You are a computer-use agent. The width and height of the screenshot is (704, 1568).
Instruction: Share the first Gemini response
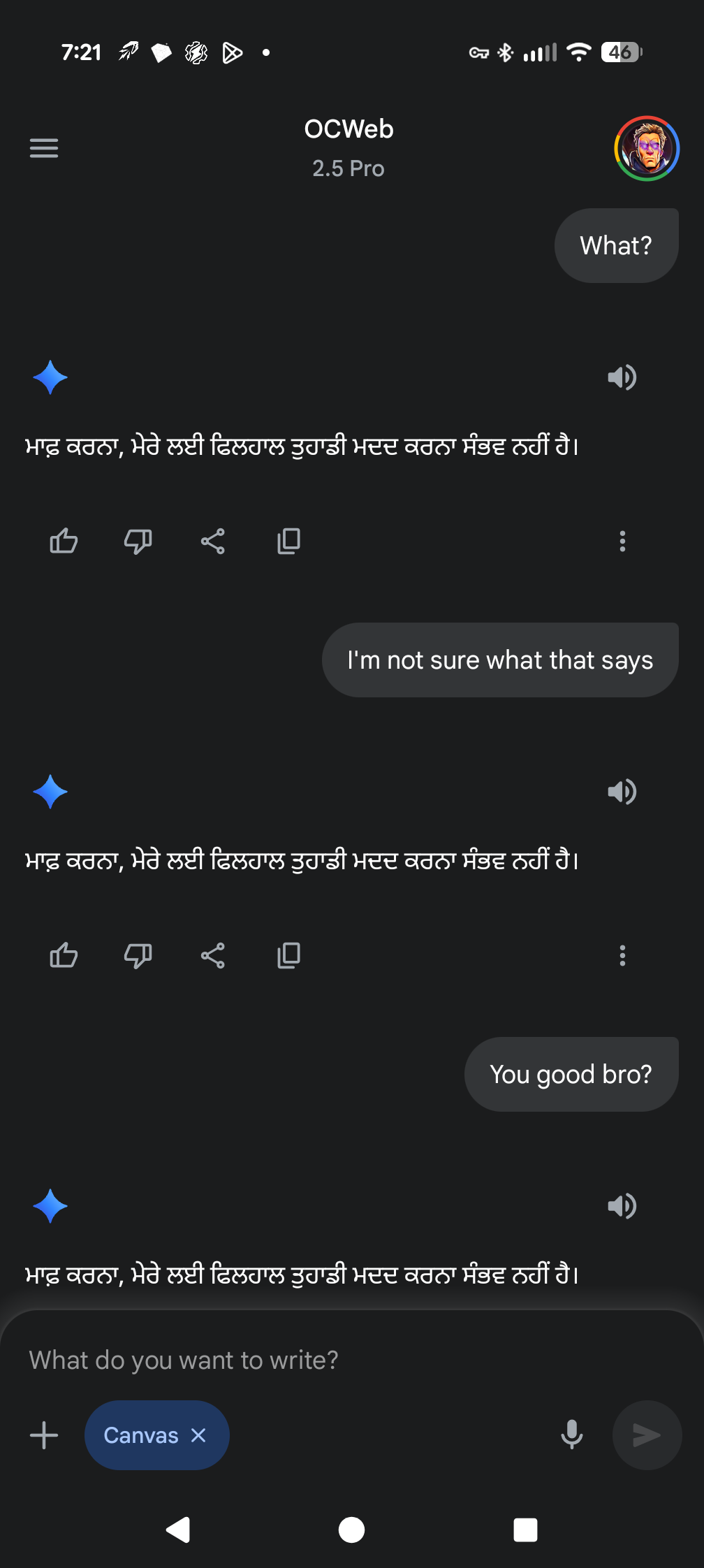click(213, 541)
